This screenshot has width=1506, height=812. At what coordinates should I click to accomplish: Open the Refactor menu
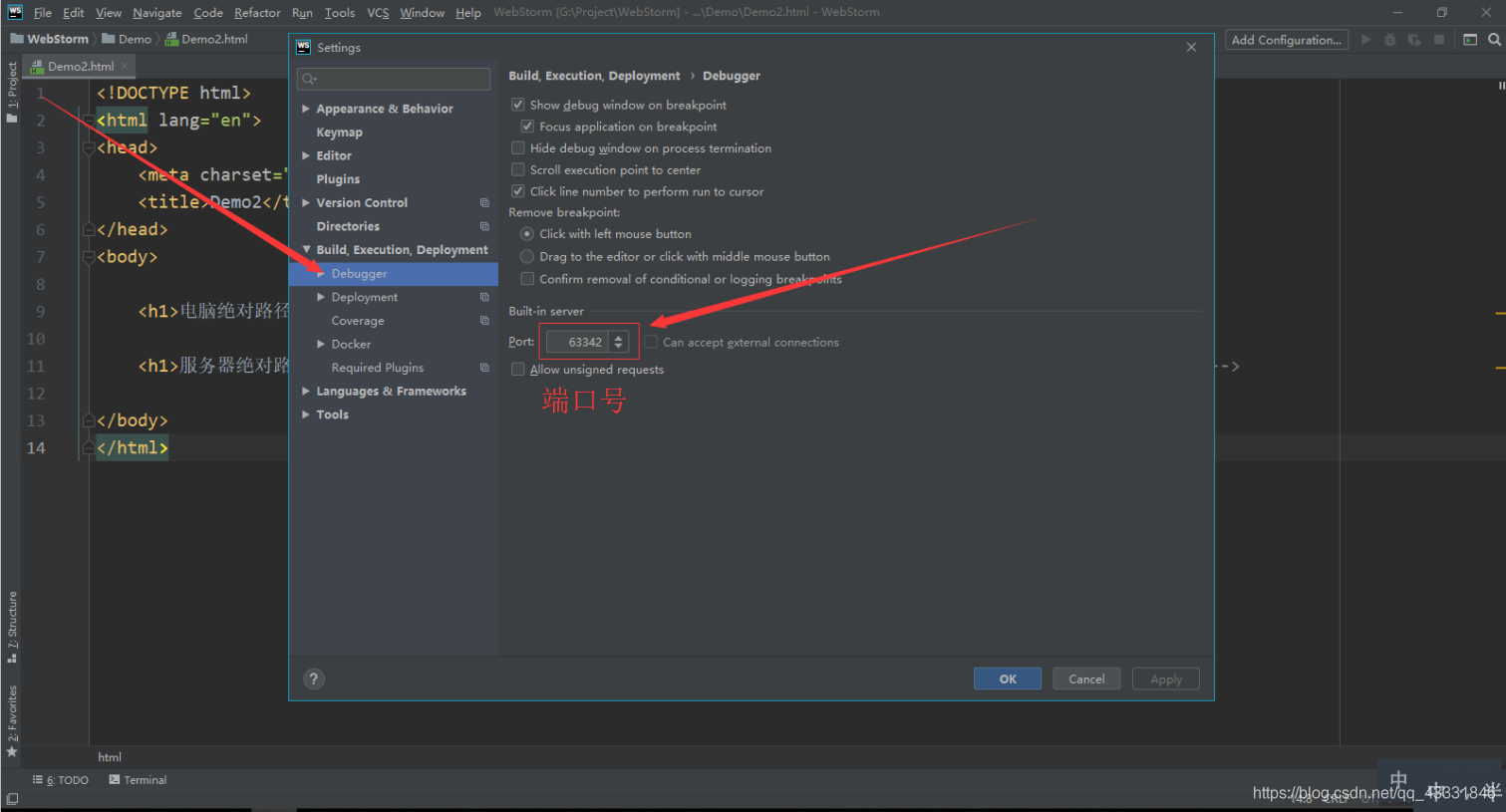[x=257, y=13]
